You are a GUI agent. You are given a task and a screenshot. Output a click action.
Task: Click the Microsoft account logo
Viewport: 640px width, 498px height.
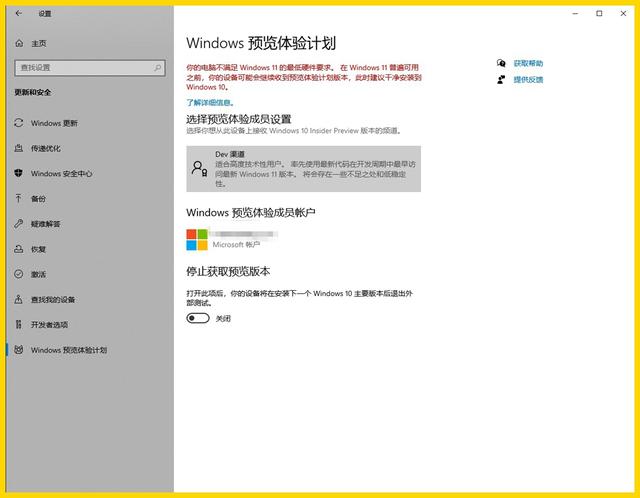tap(197, 239)
